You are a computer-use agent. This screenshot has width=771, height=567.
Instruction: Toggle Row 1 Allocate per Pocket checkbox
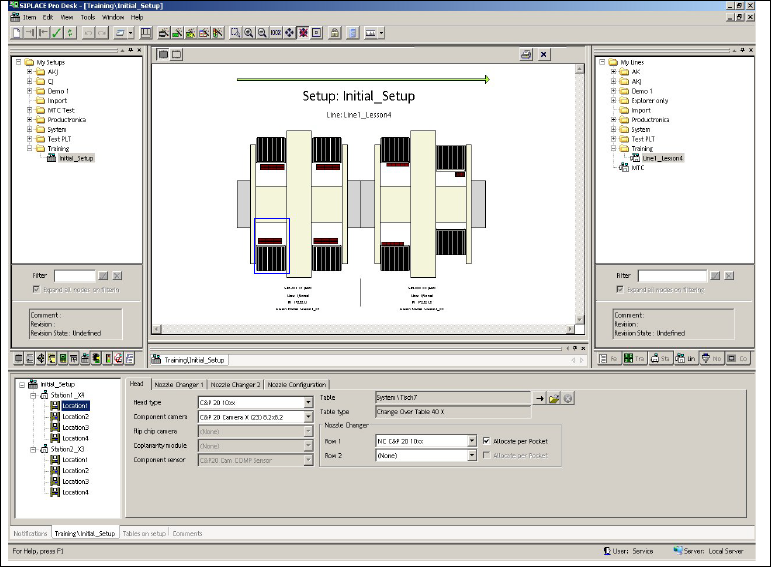486,440
